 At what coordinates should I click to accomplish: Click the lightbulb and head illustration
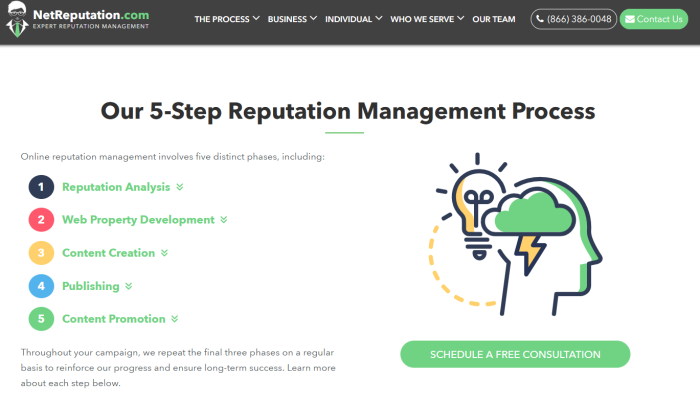click(x=516, y=234)
